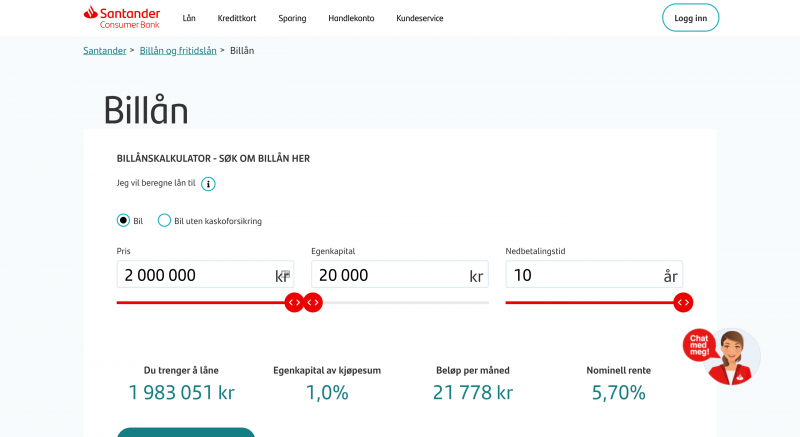Click the Egenkapital slider handle
The image size is (800, 437).
click(313, 302)
